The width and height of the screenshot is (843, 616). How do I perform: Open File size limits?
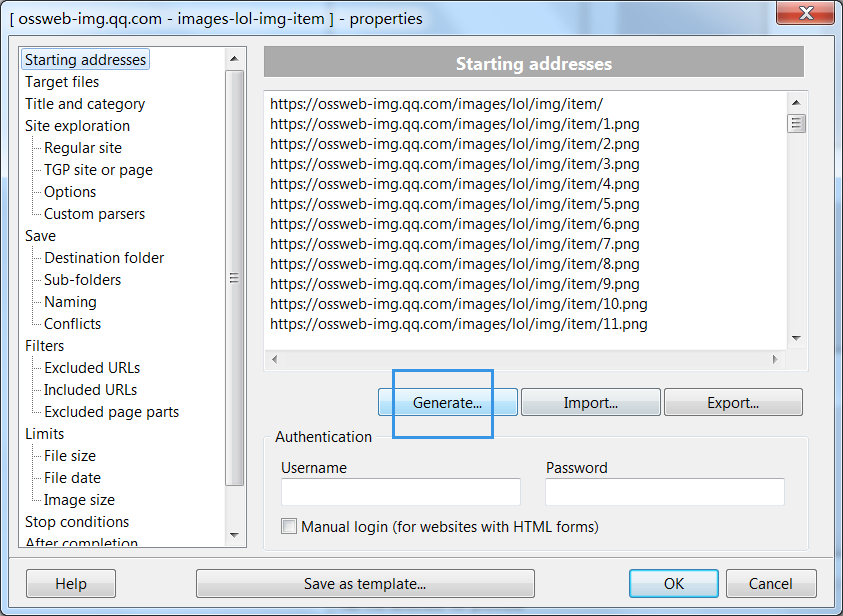click(70, 456)
